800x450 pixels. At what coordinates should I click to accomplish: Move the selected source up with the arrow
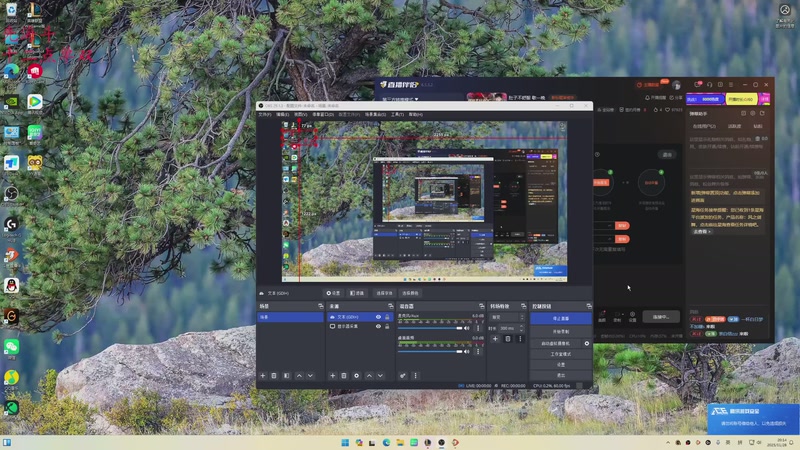coord(368,375)
